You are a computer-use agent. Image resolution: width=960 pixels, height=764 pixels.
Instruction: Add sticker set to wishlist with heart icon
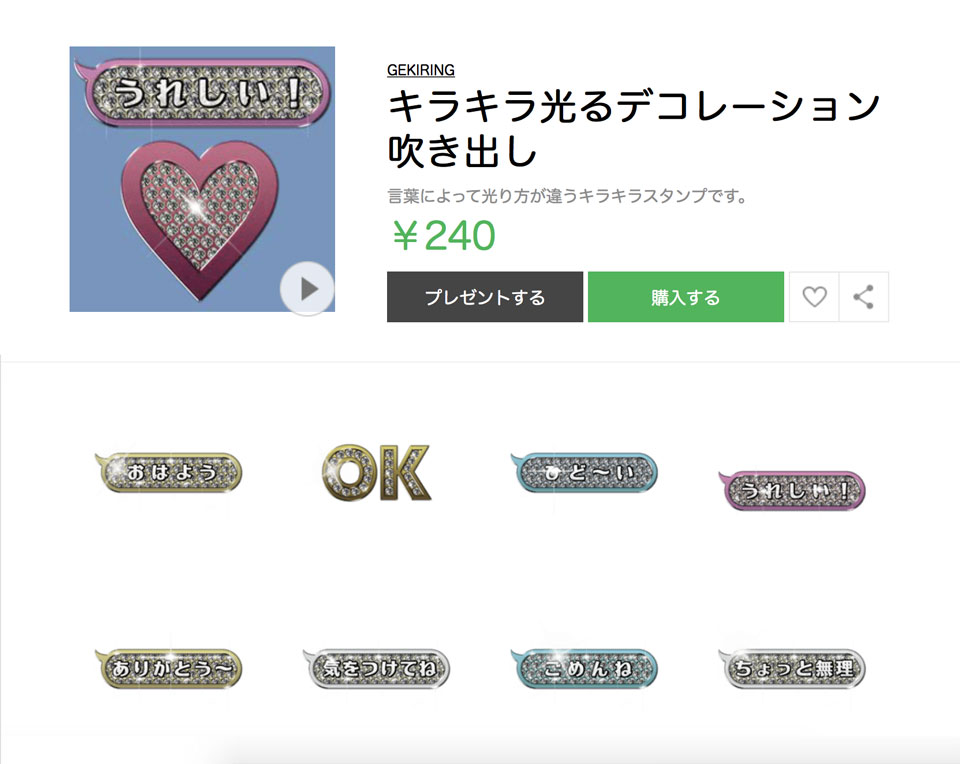pyautogui.click(x=814, y=297)
